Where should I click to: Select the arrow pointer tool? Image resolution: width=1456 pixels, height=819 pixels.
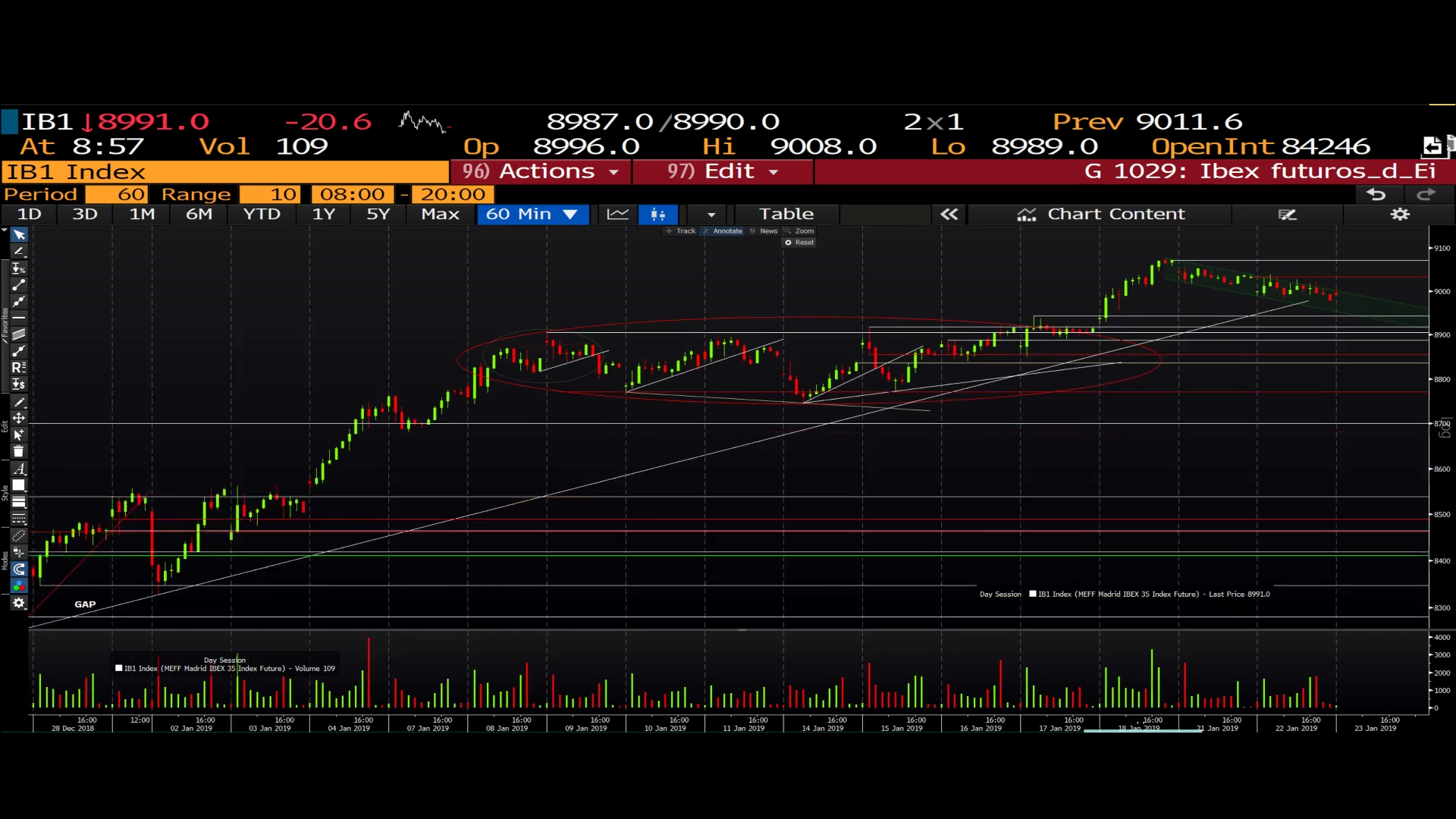[x=19, y=235]
